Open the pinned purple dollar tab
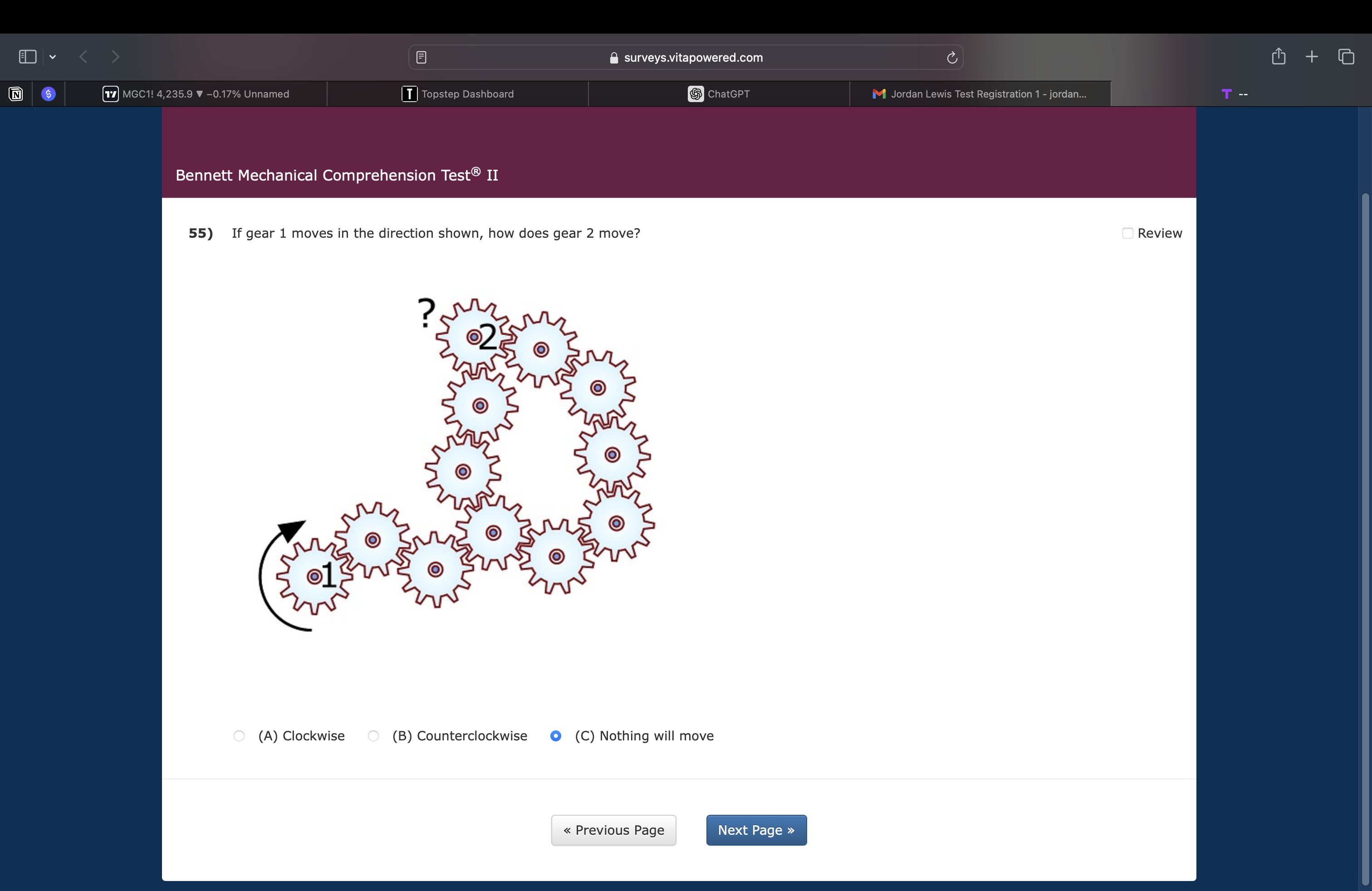Viewport: 1372px width, 891px height. pos(49,94)
